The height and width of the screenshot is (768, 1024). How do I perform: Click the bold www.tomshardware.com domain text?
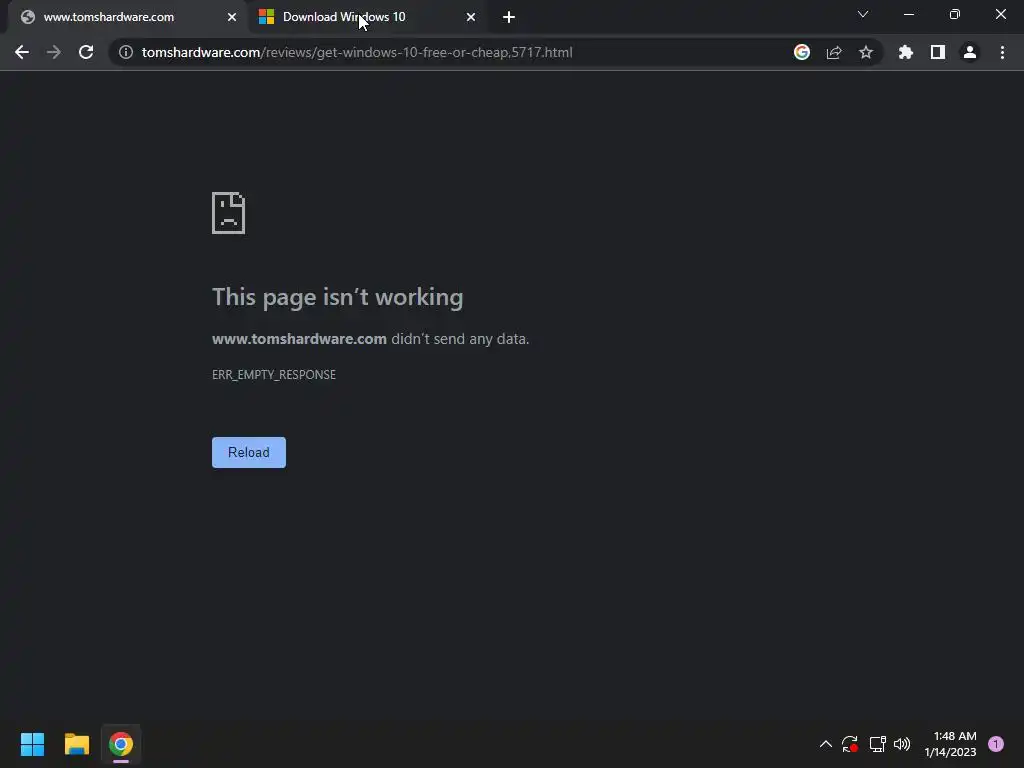coord(299,339)
